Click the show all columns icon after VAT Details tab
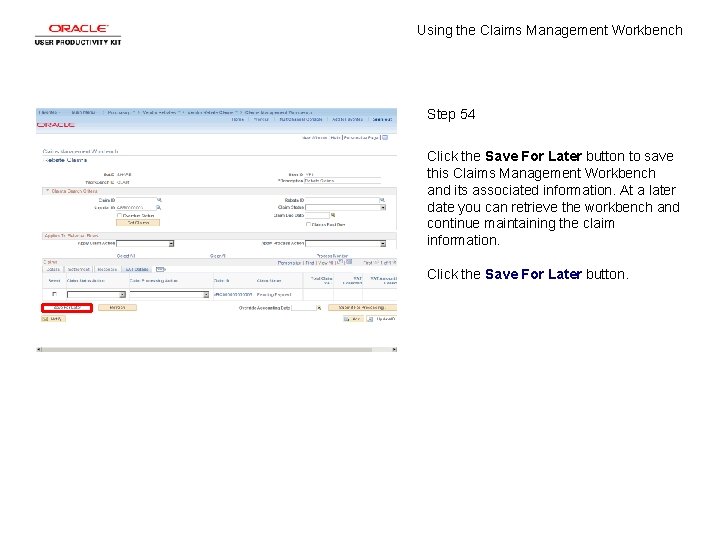Screen dimensions: 720x540 [160, 269]
